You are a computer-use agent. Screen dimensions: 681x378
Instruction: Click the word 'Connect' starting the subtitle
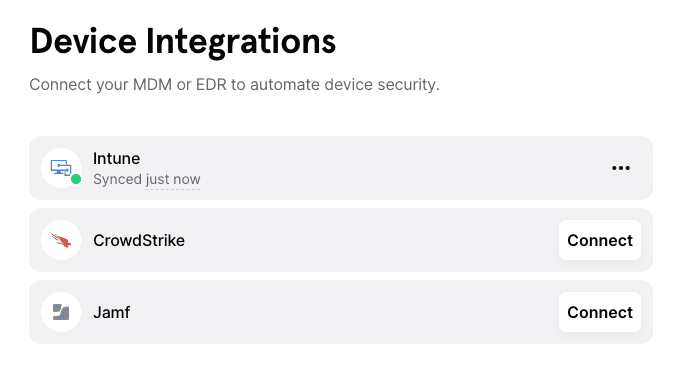tap(60, 84)
